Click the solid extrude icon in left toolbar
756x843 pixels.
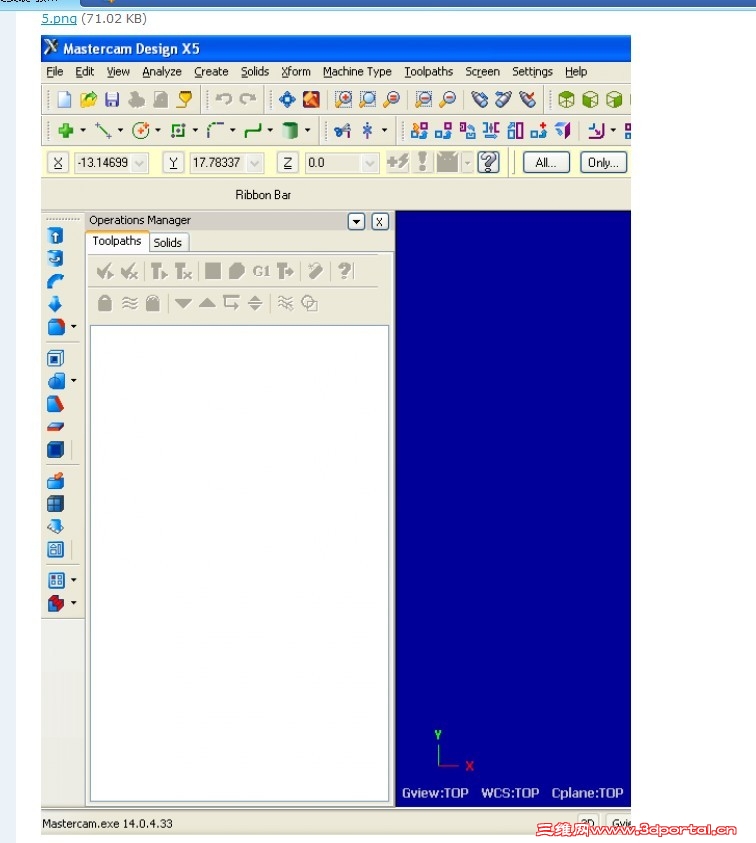(55, 235)
